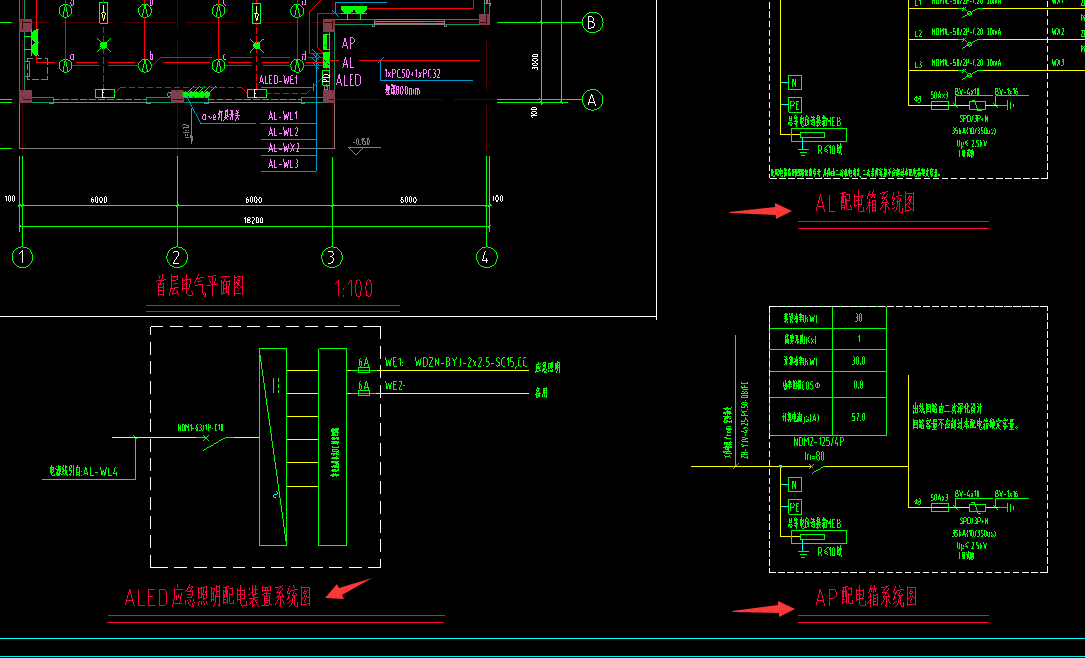
Task: Click table value 30 in AP diagram
Action: coord(859,318)
